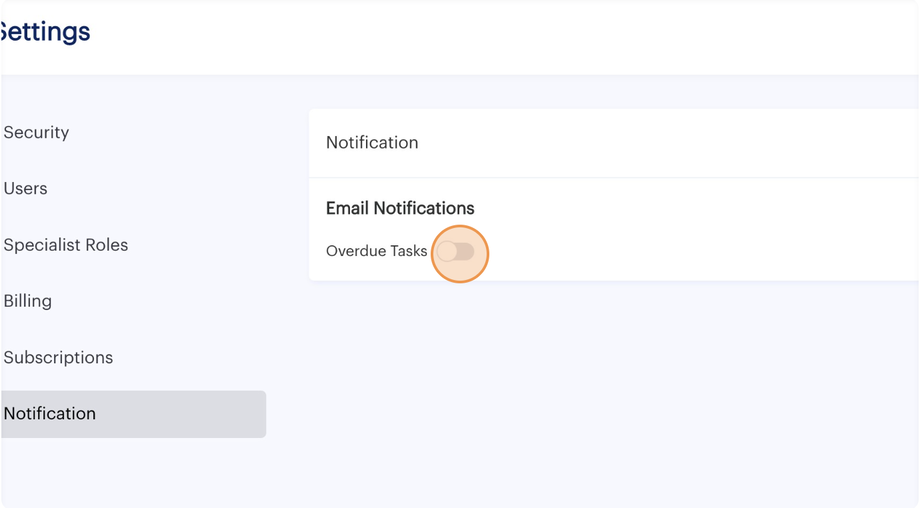Viewport: 920px width, 508px height.
Task: Flip the switch beside Overdue Tasks
Action: point(456,252)
